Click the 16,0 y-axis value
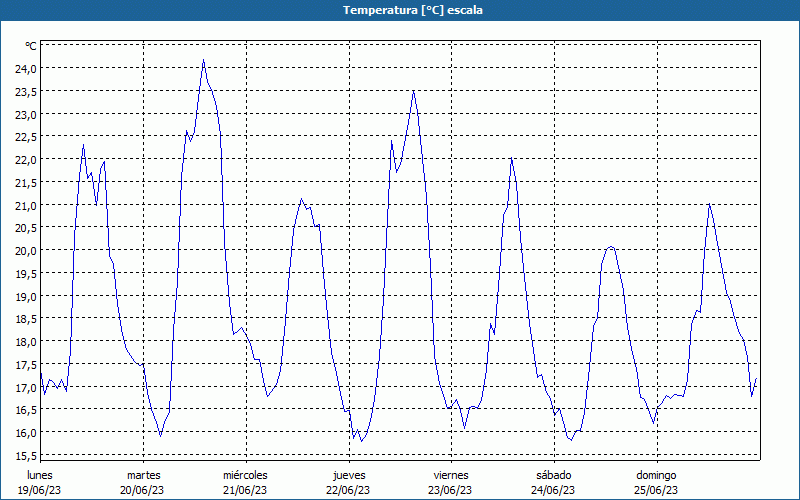The width and height of the screenshot is (800, 500). tap(26, 433)
